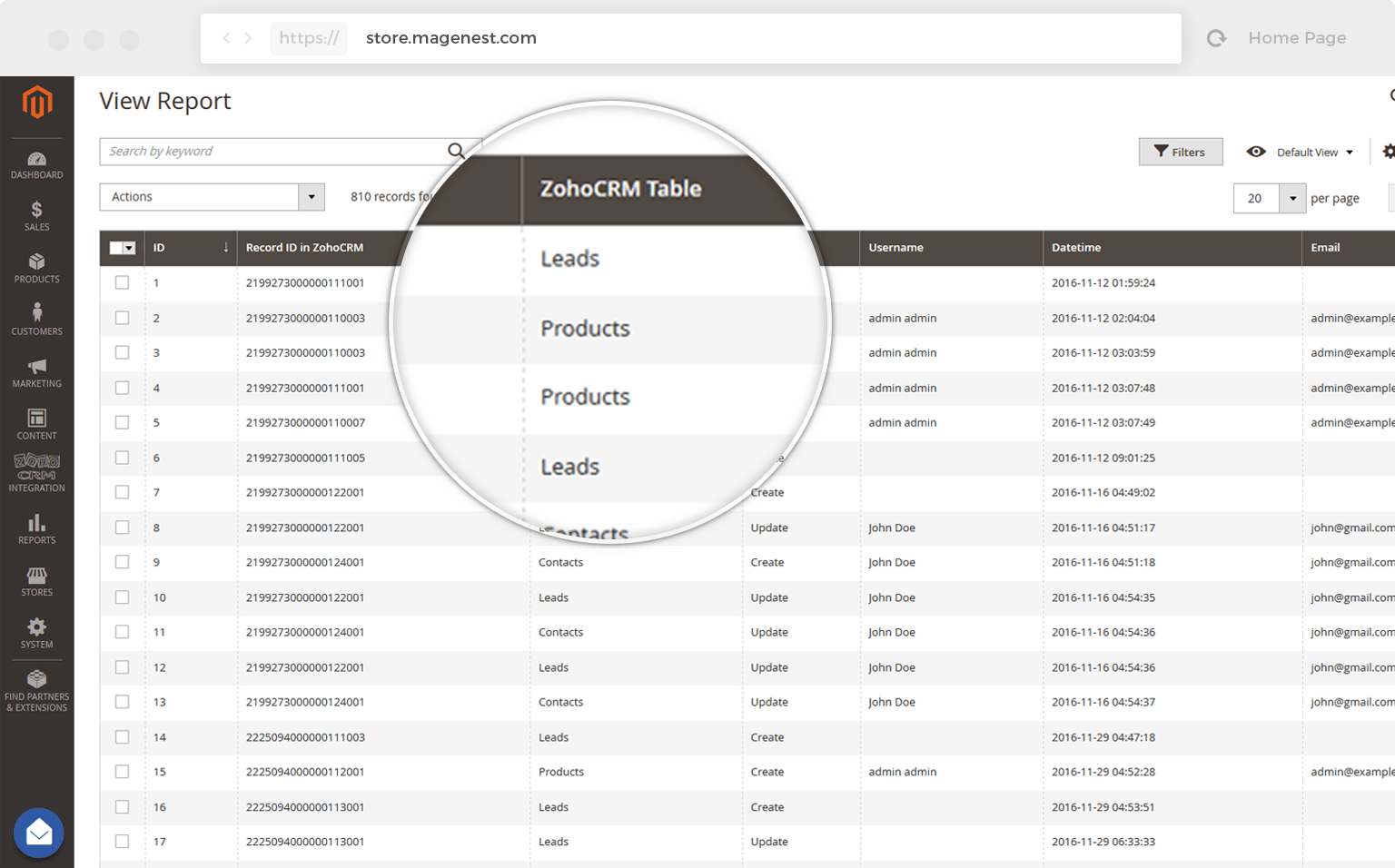Click record 2199273000000111005 in row 6
Image resolution: width=1395 pixels, height=868 pixels.
[305, 458]
